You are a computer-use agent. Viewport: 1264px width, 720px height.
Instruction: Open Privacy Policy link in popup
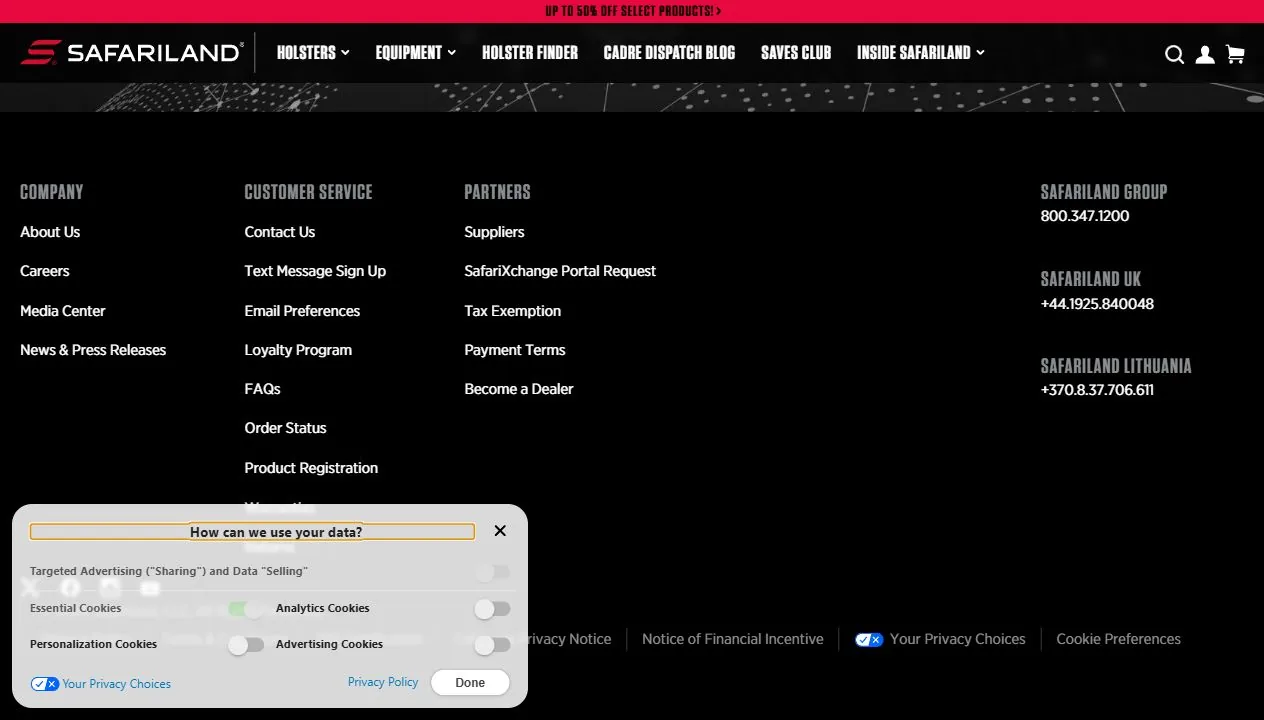pyautogui.click(x=383, y=682)
